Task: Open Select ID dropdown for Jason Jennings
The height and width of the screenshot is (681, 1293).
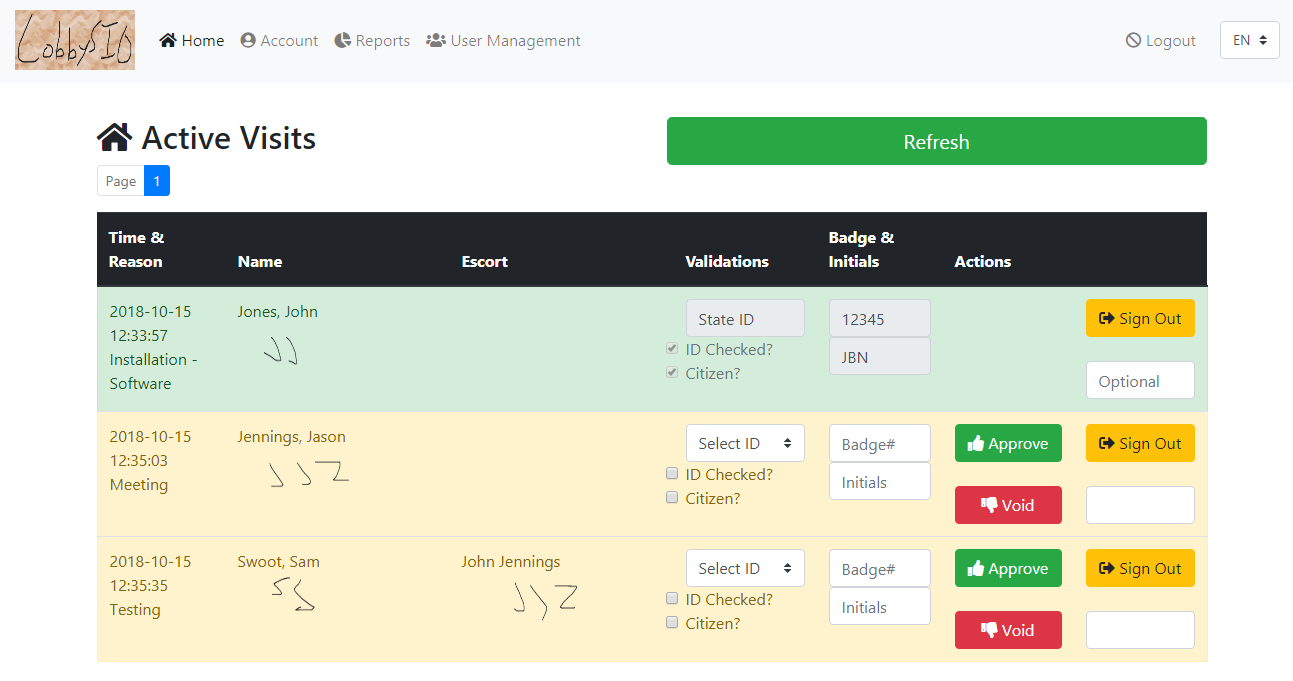Action: tap(745, 443)
